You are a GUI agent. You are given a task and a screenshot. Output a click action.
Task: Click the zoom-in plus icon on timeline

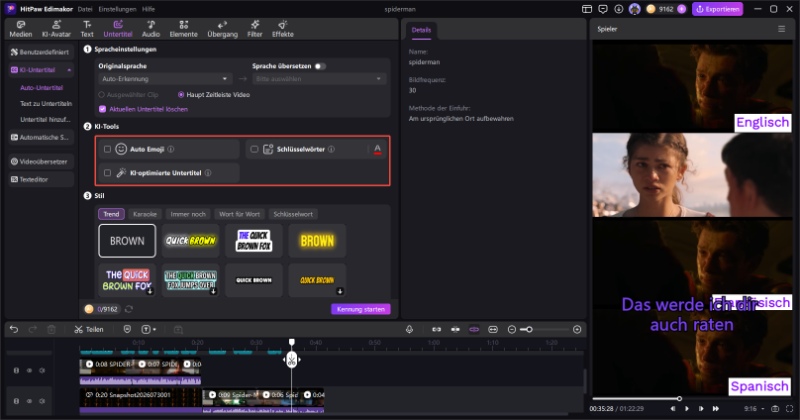point(577,330)
